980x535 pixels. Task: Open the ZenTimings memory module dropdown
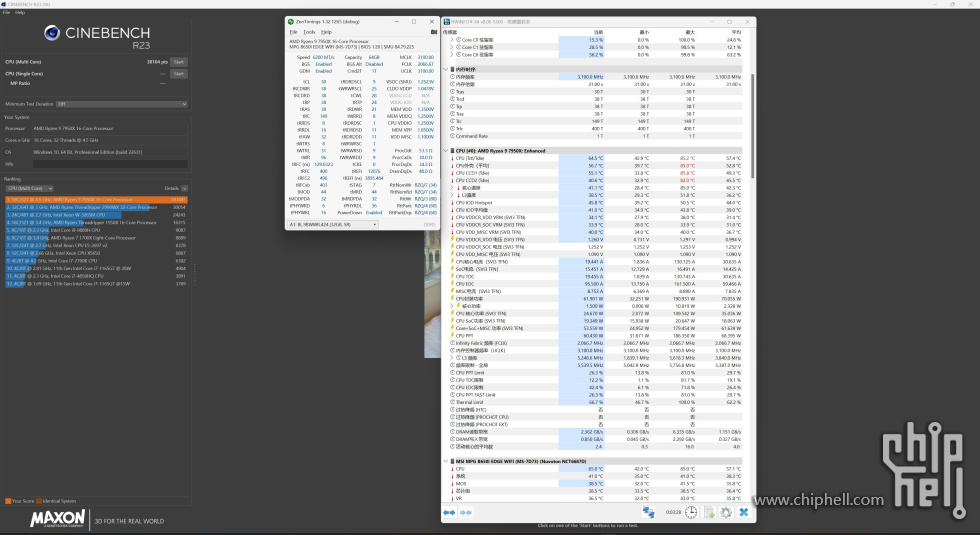pyautogui.click(x=332, y=224)
